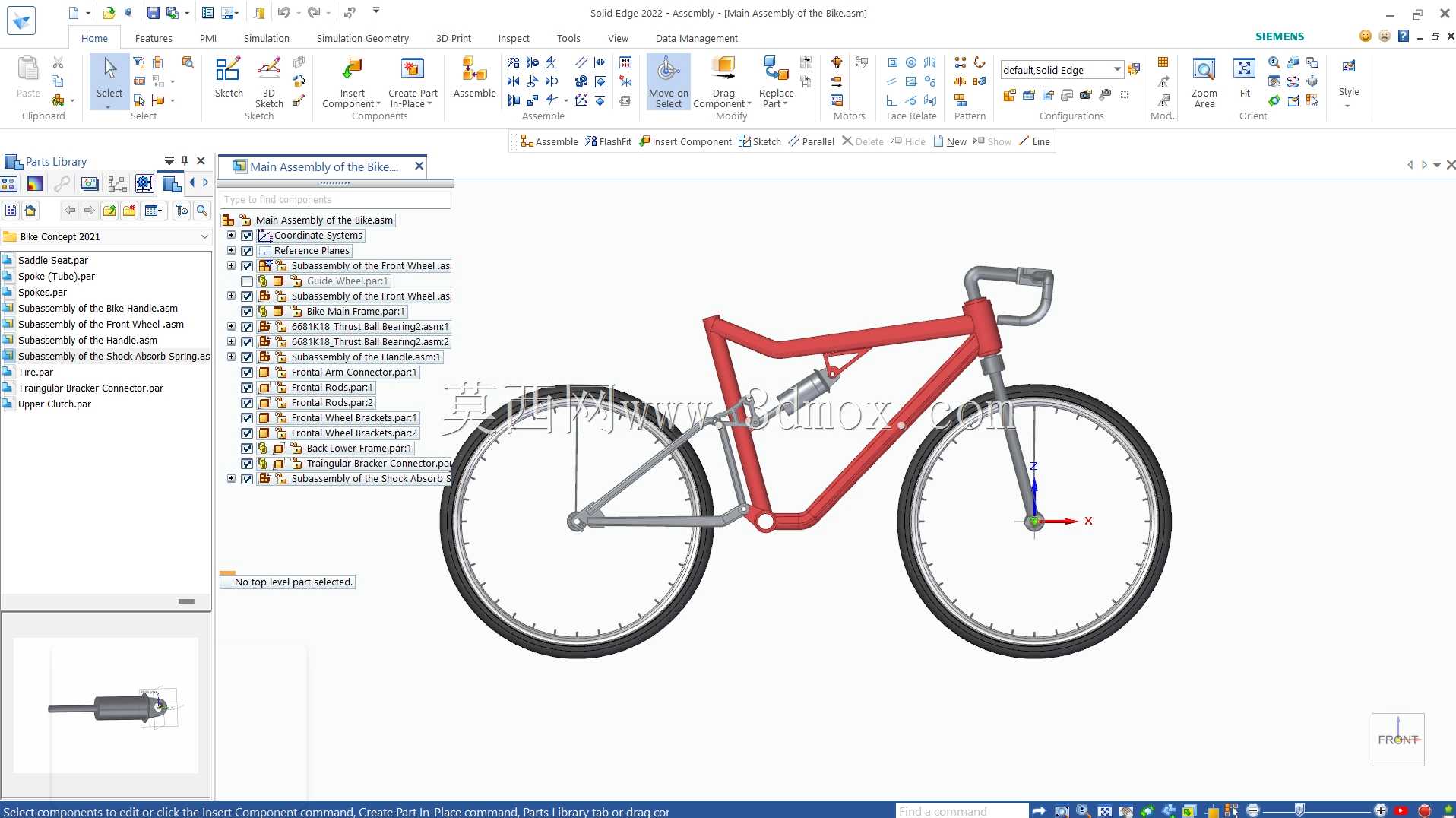1456x818 pixels.
Task: Activate Move on Select tool
Action: click(x=669, y=82)
